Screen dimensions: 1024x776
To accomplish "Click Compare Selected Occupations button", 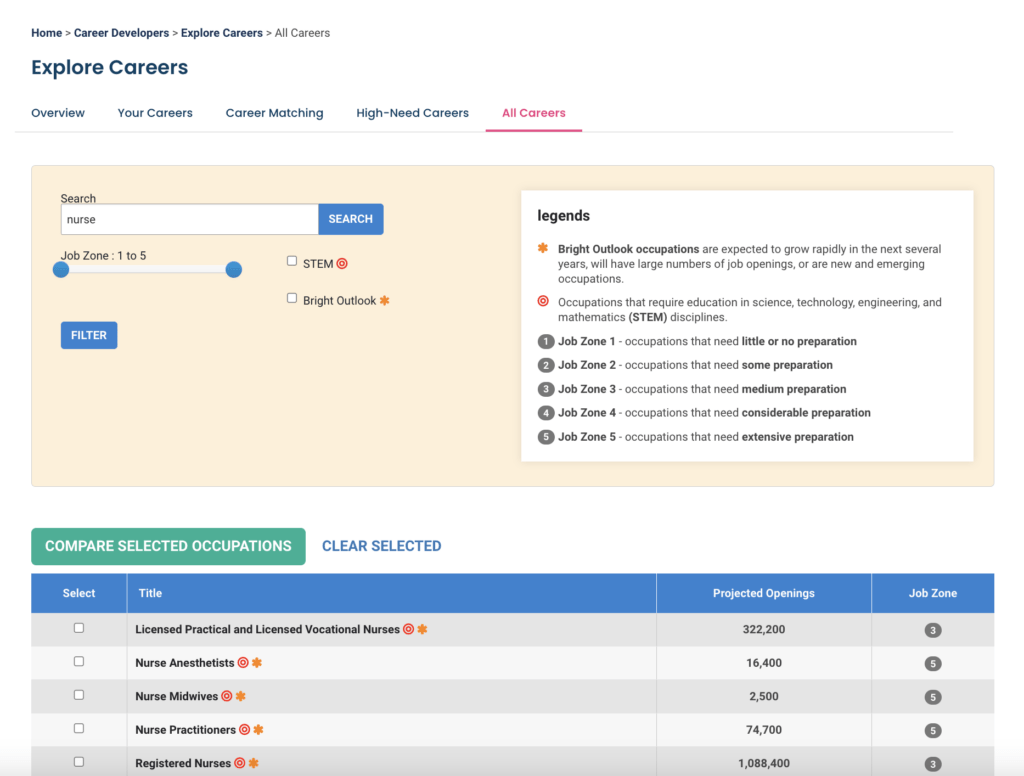I will point(168,546).
